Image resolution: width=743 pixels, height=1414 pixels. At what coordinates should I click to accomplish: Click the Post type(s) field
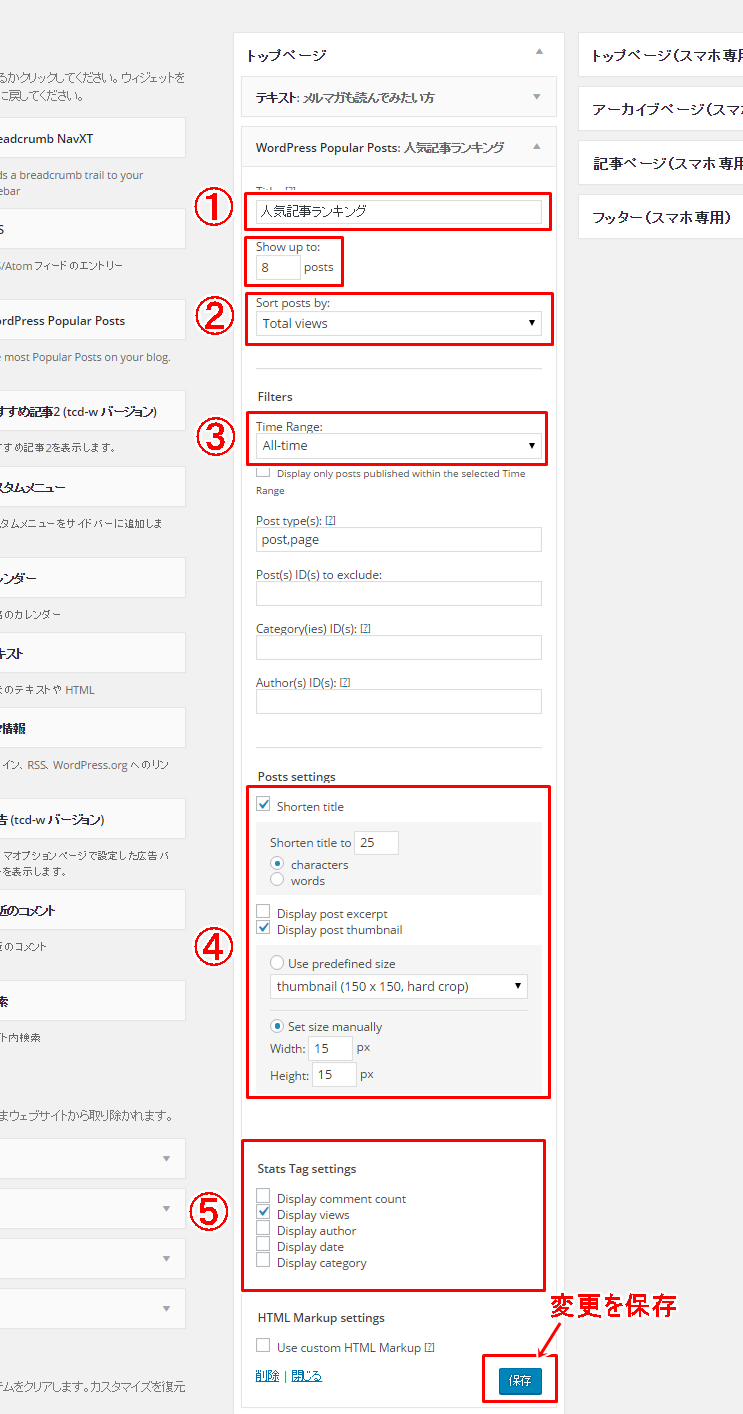pos(399,539)
